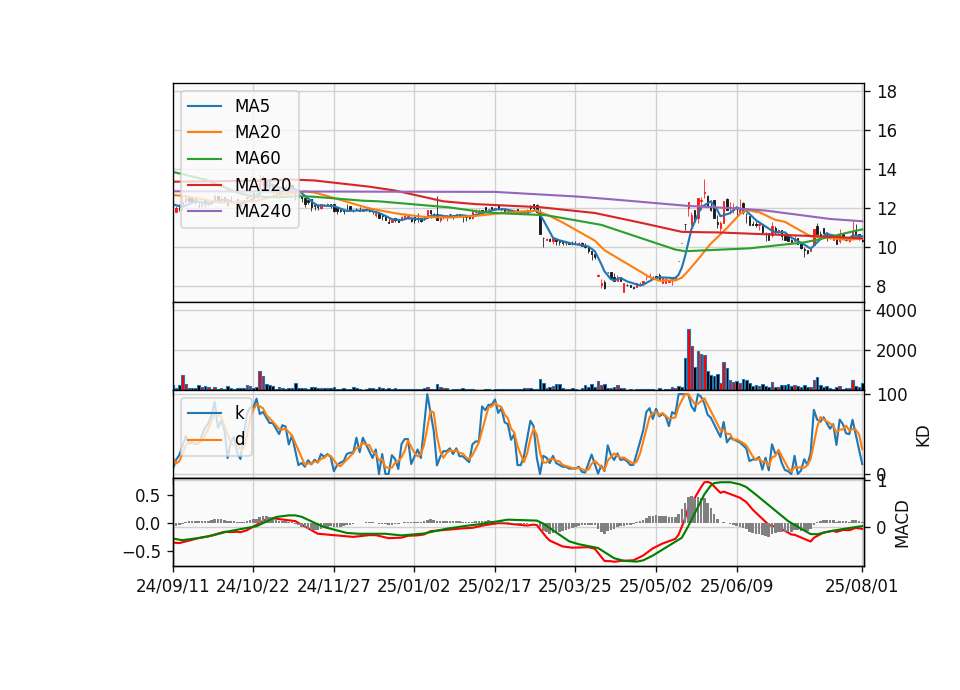Click the 25/05/02 date axis label
Screen dimensions: 960x690
[655, 586]
